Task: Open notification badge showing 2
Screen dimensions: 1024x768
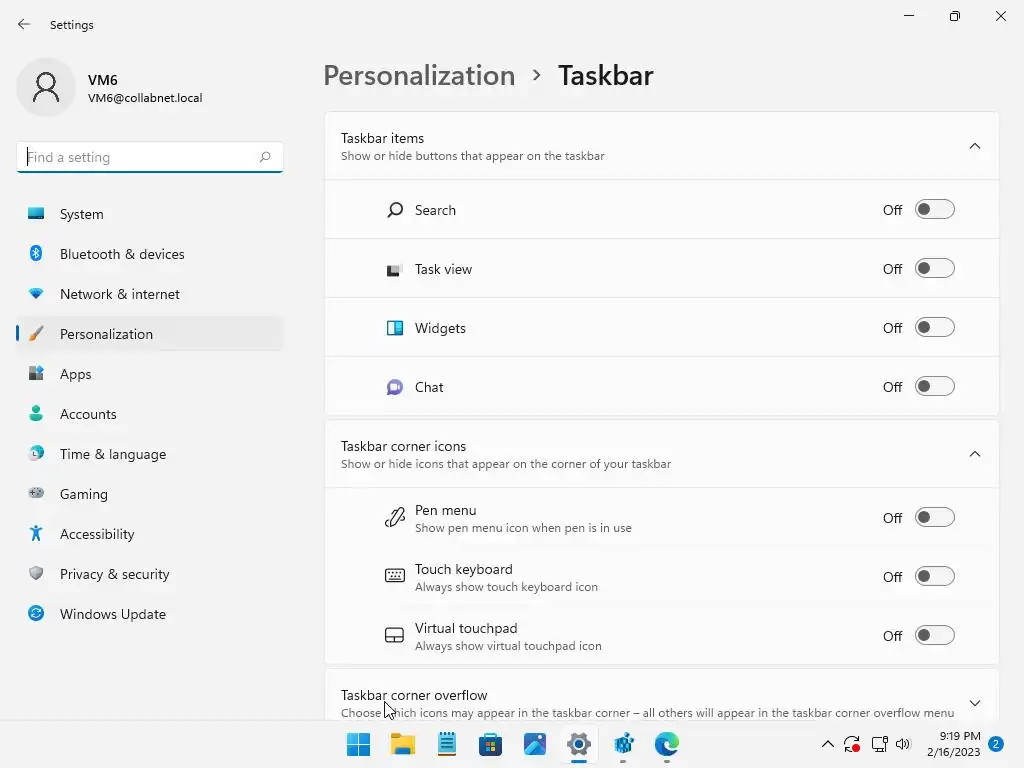Action: click(996, 744)
